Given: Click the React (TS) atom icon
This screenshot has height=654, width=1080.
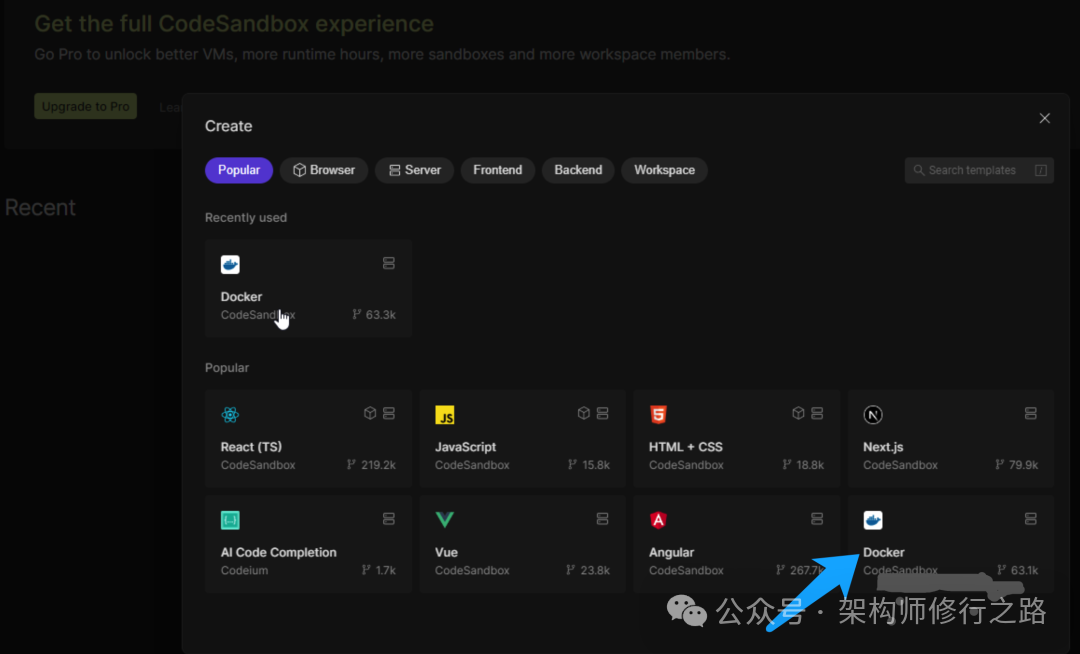Looking at the screenshot, I should [230, 415].
